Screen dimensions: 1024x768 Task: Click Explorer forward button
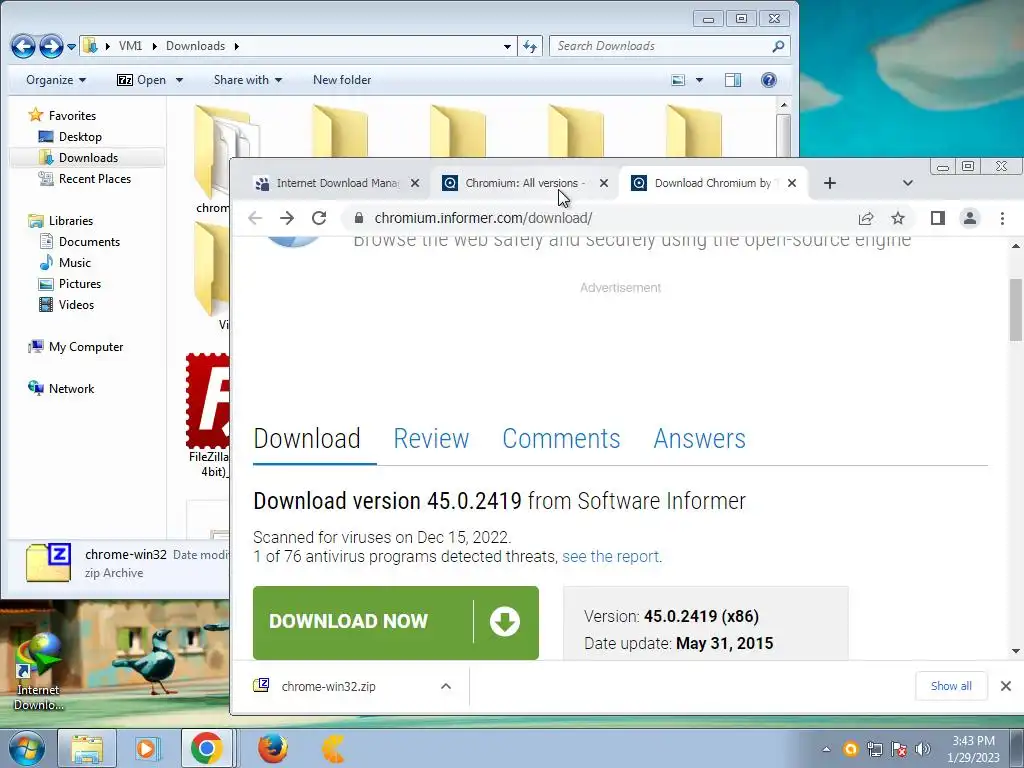[x=51, y=46]
